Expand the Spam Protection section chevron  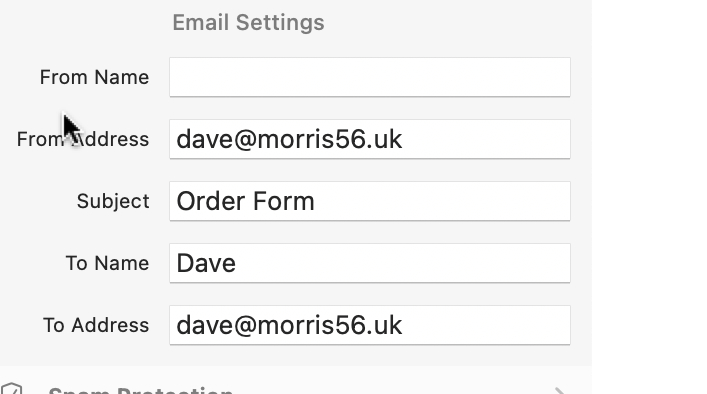click(560, 390)
